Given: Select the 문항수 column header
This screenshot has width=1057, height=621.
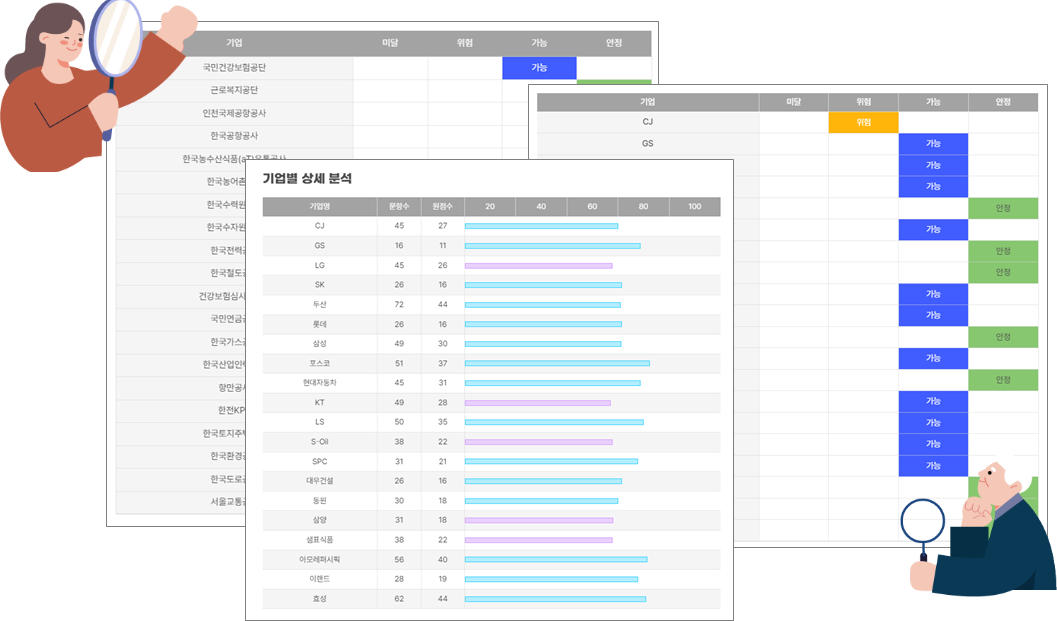Looking at the screenshot, I should tap(399, 206).
